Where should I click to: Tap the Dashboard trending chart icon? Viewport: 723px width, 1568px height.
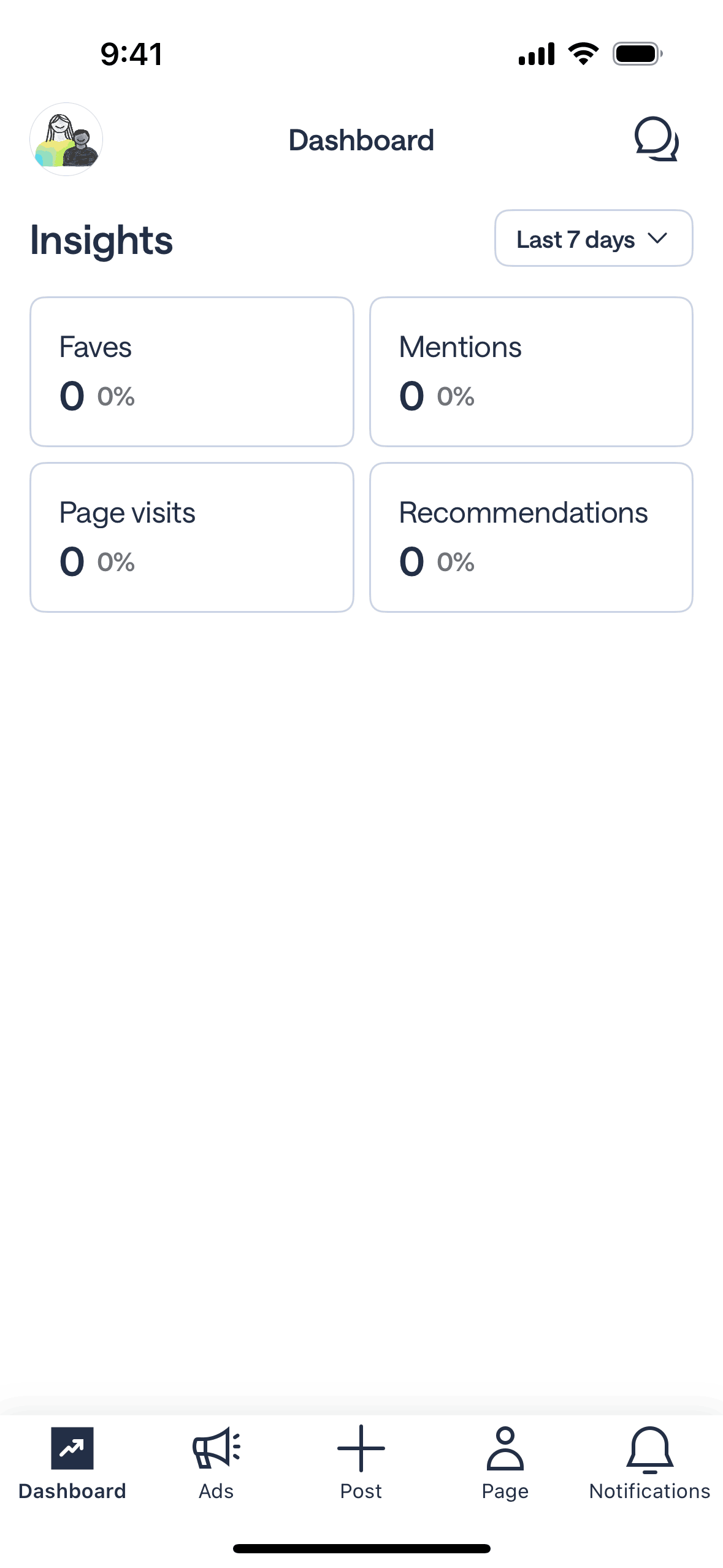pos(72,1448)
